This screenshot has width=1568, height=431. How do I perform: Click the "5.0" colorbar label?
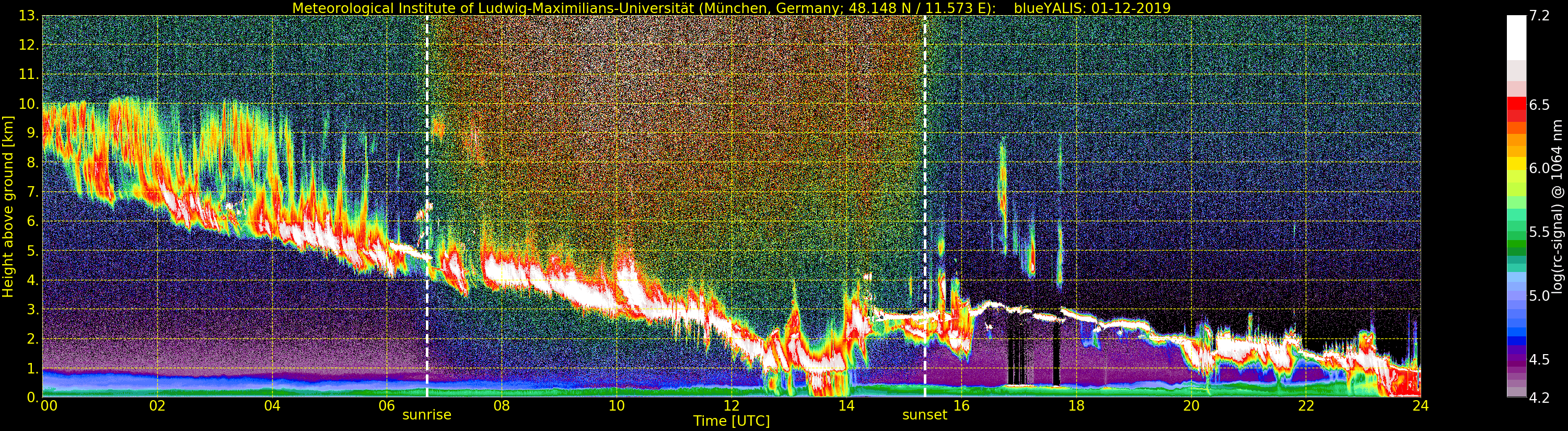(x=1539, y=296)
